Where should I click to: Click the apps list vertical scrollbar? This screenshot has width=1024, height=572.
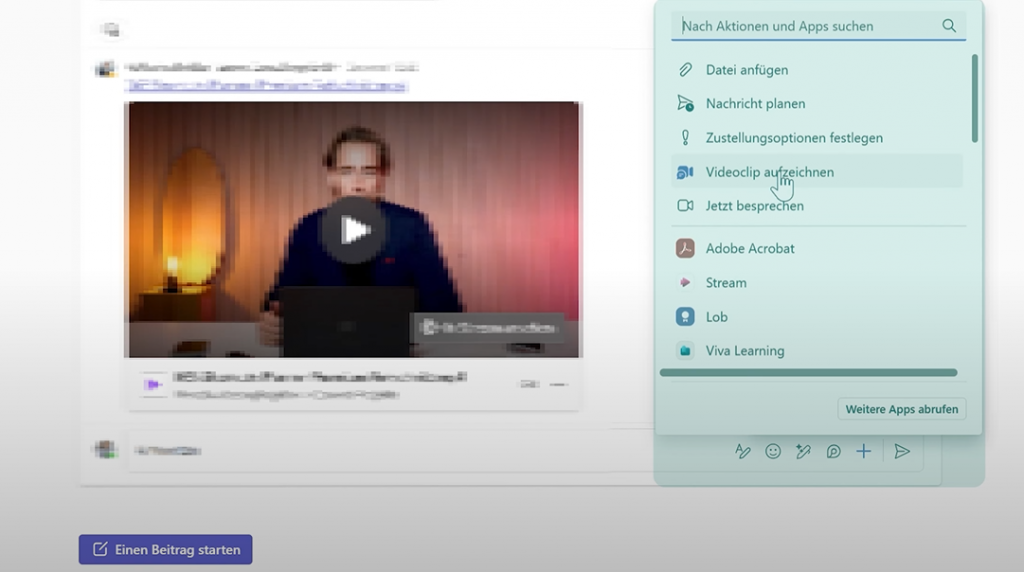click(974, 98)
